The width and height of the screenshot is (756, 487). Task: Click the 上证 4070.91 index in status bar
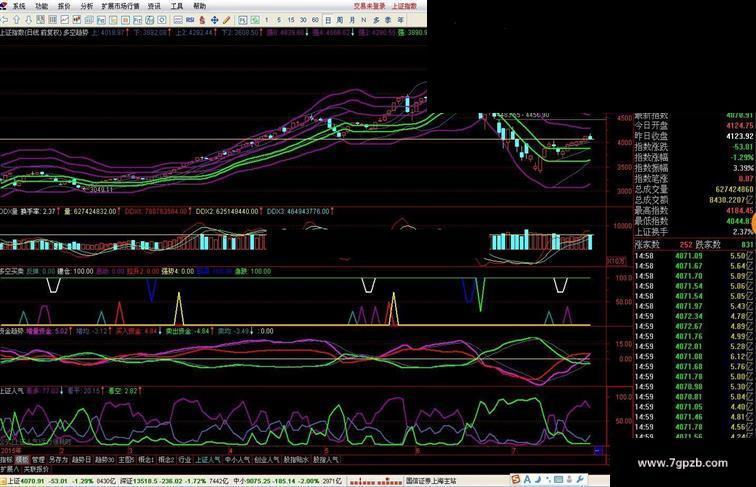26,481
